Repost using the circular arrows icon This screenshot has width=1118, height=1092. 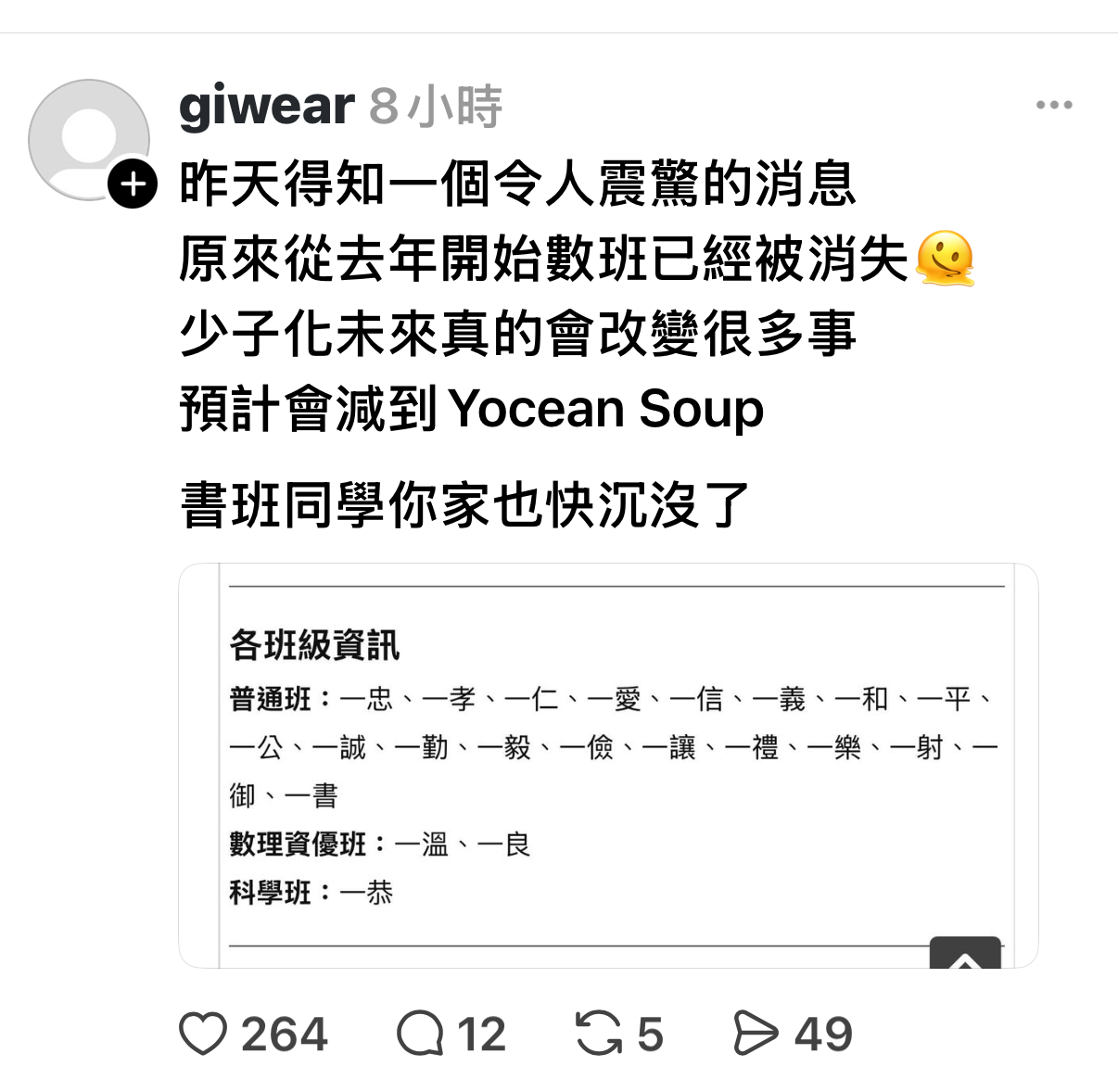[x=599, y=1035]
